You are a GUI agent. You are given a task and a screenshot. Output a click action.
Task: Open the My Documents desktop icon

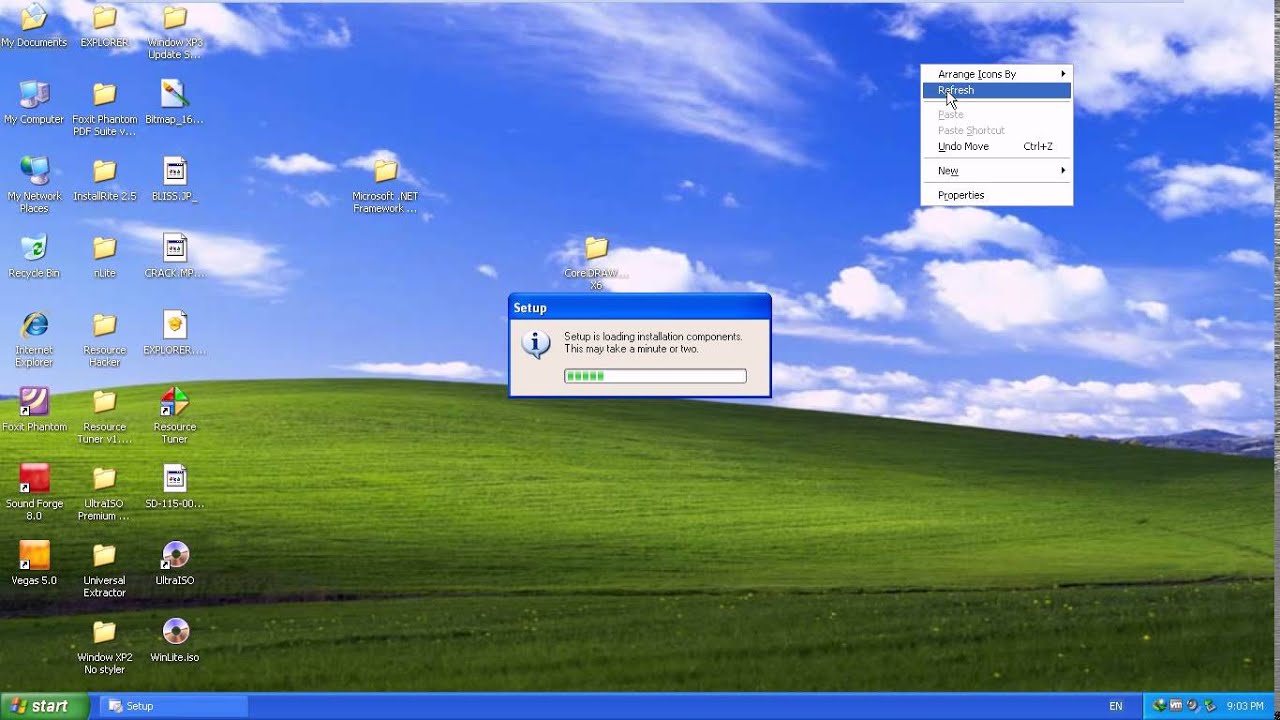[34, 17]
